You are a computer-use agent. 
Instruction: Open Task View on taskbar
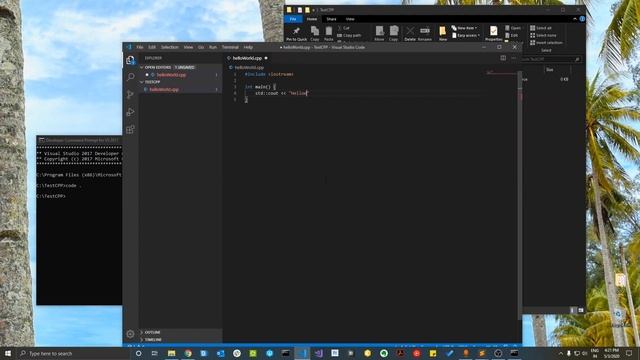tap(154, 353)
